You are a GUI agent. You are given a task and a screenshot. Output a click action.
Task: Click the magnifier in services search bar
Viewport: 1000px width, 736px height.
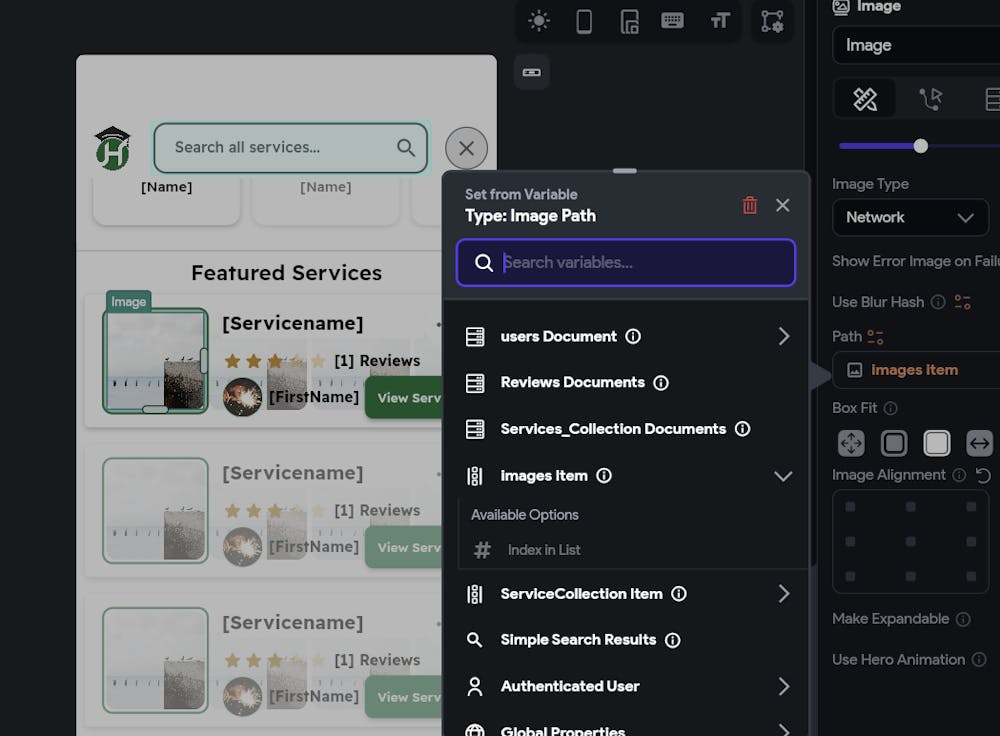tap(406, 148)
